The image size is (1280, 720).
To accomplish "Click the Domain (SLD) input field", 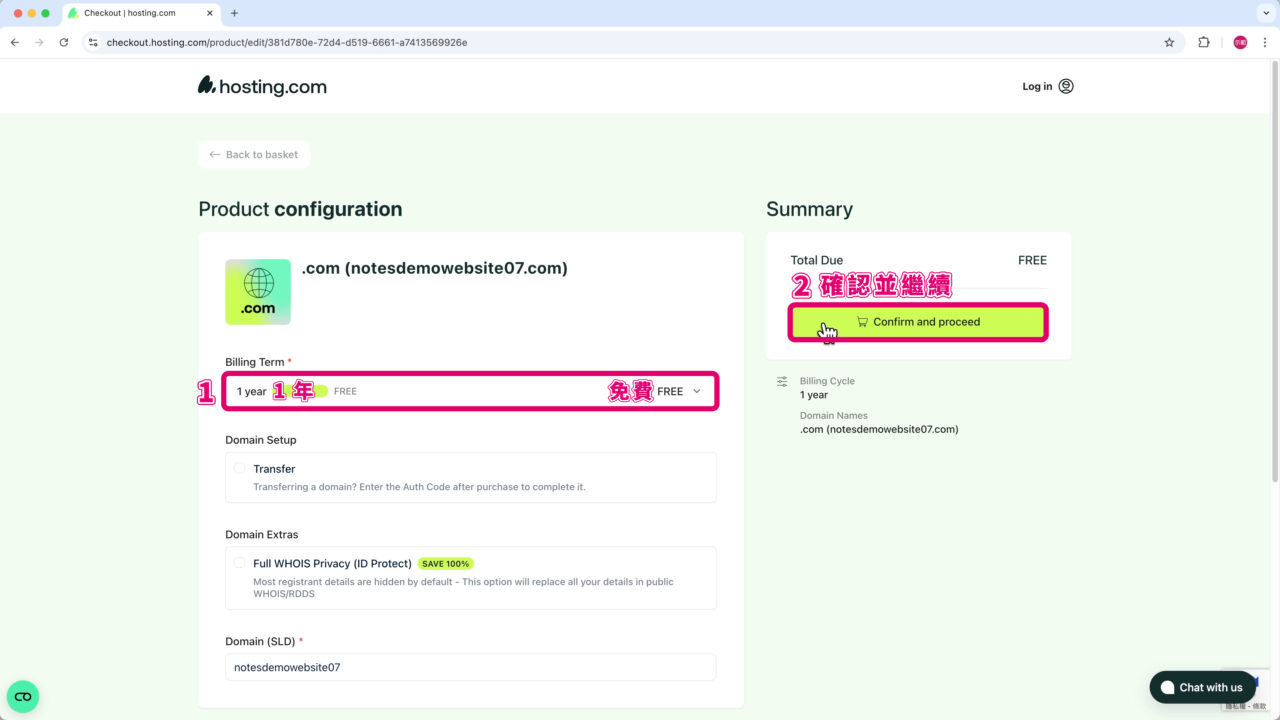I will pyautogui.click(x=471, y=667).
